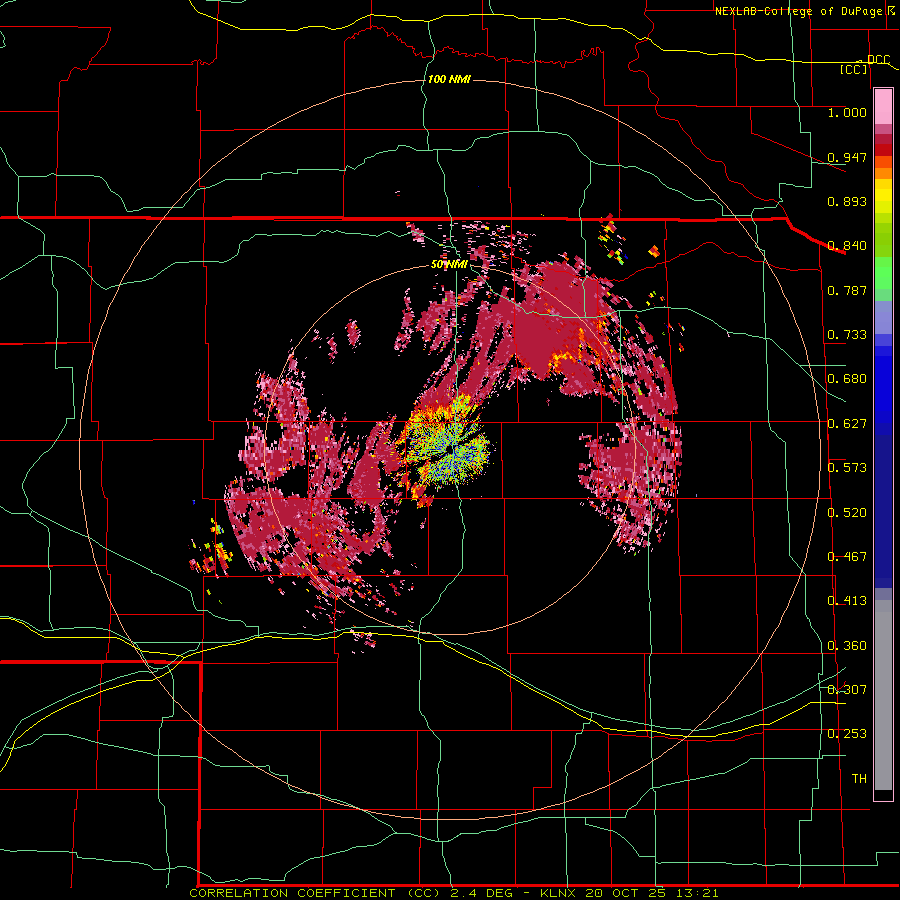Click the 0.520 scale value
Screen dimensions: 900x900
tap(847, 513)
